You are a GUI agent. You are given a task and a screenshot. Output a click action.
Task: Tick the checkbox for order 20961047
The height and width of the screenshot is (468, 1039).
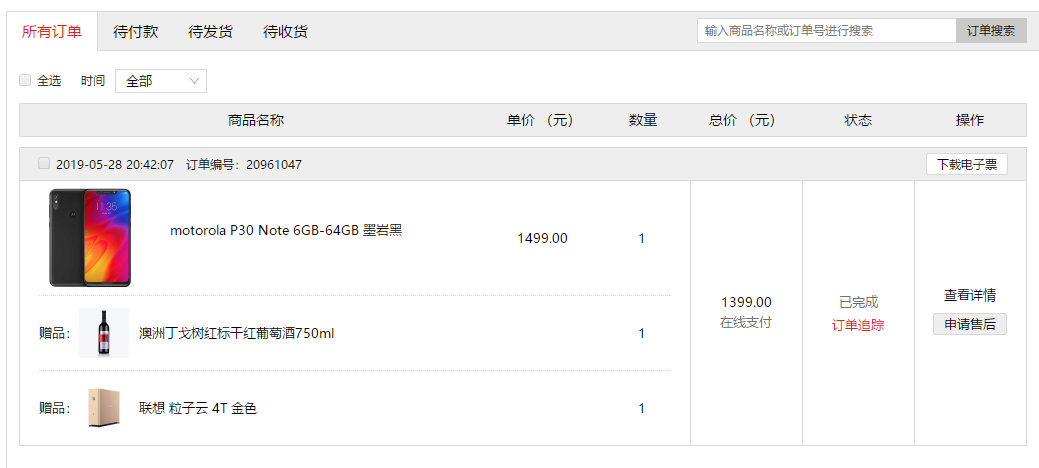pyautogui.click(x=44, y=163)
